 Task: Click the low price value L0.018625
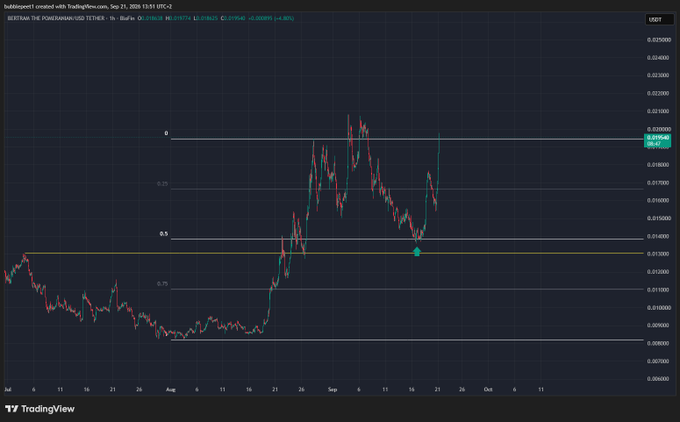tap(206, 18)
